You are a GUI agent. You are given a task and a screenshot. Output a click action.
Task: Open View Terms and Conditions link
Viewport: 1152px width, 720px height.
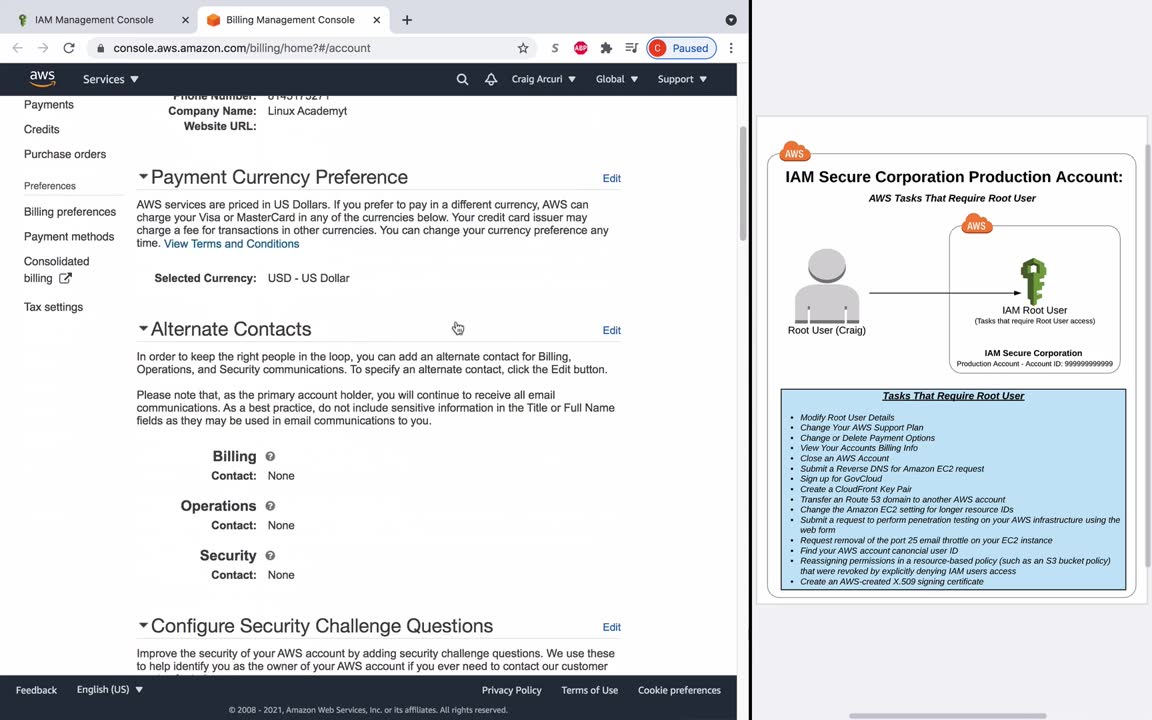[x=231, y=244]
